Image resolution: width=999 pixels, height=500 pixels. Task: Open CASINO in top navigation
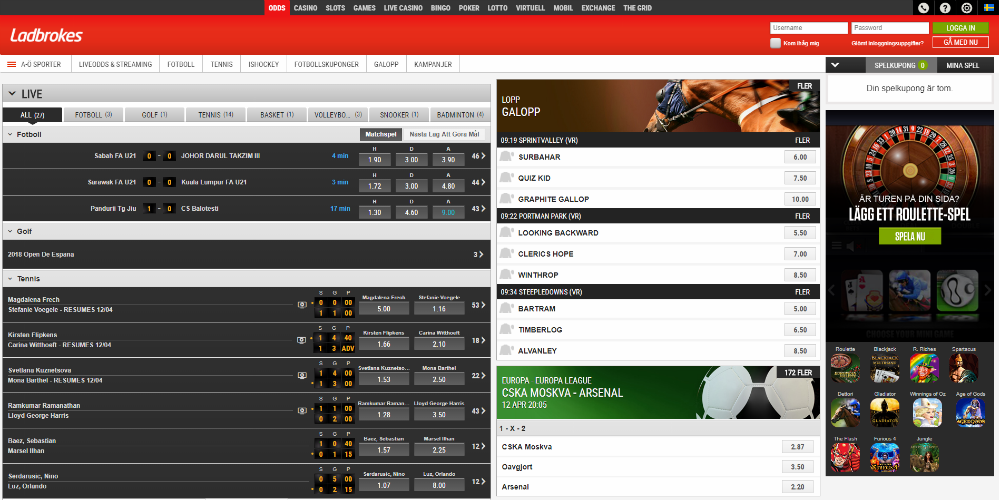coord(305,8)
